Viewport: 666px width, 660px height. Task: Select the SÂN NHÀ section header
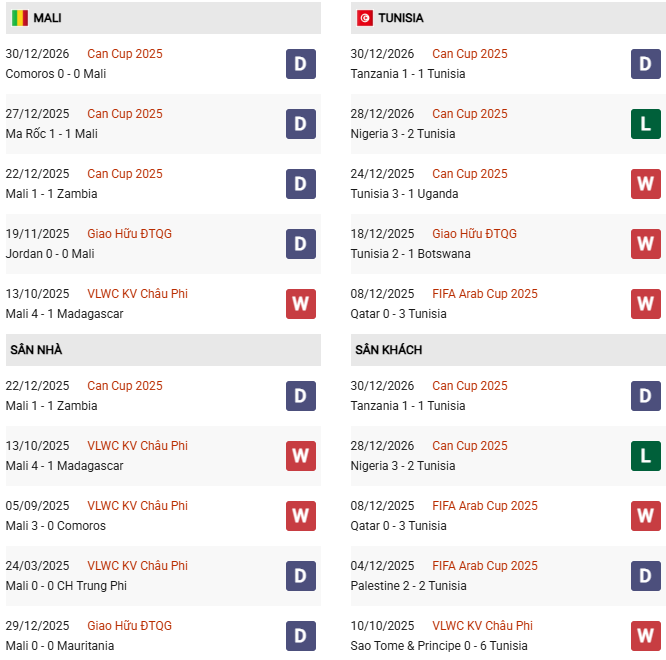[x=36, y=350]
